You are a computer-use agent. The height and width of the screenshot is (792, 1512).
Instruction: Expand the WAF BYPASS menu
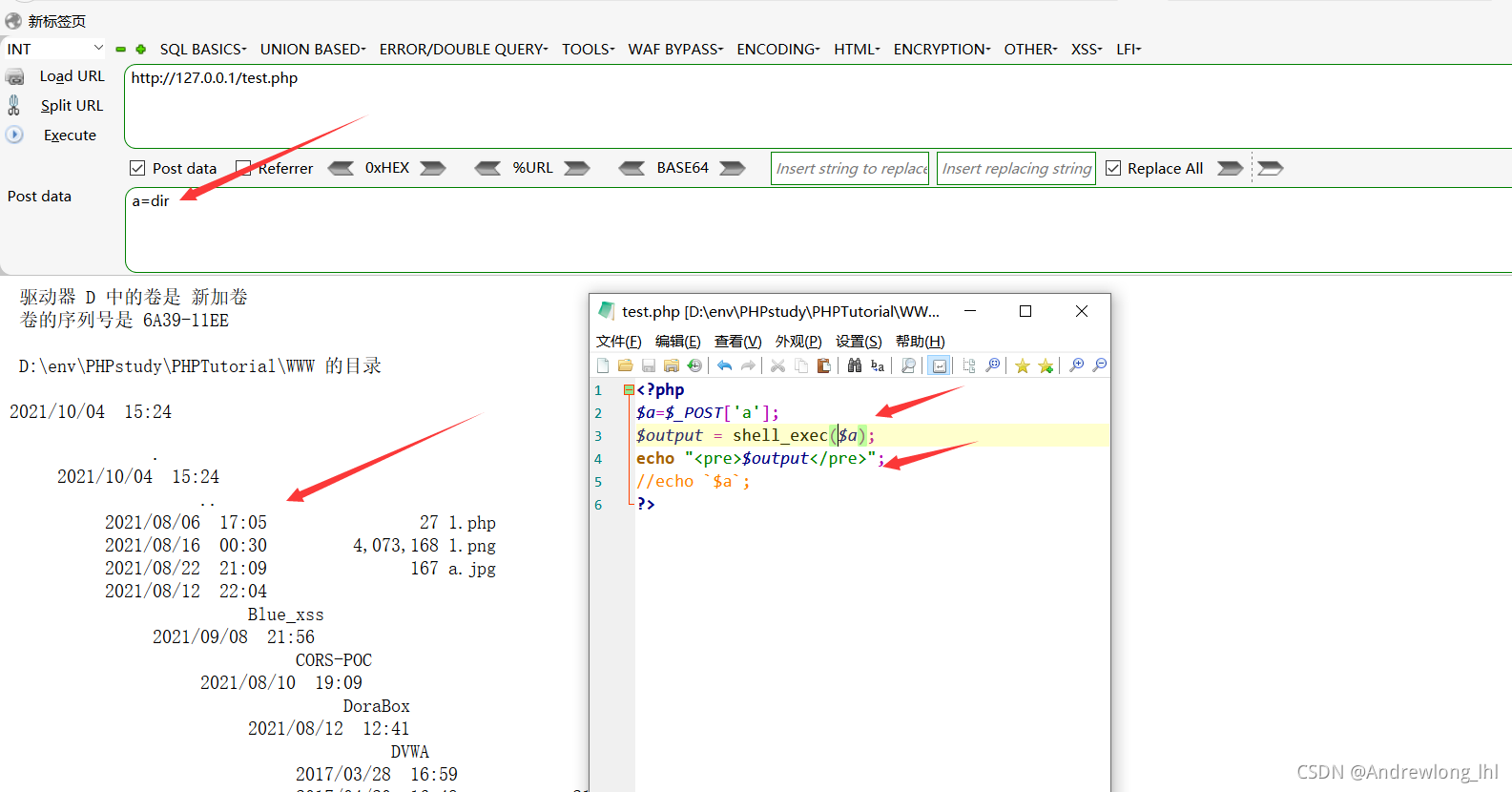tap(675, 49)
